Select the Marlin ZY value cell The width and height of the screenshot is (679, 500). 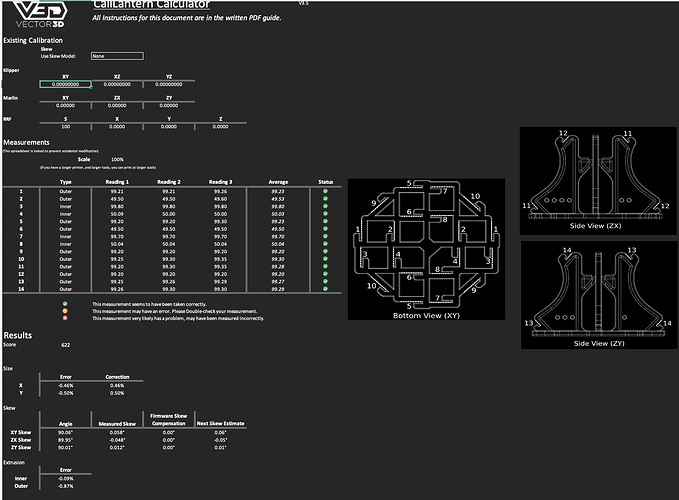click(x=169, y=105)
